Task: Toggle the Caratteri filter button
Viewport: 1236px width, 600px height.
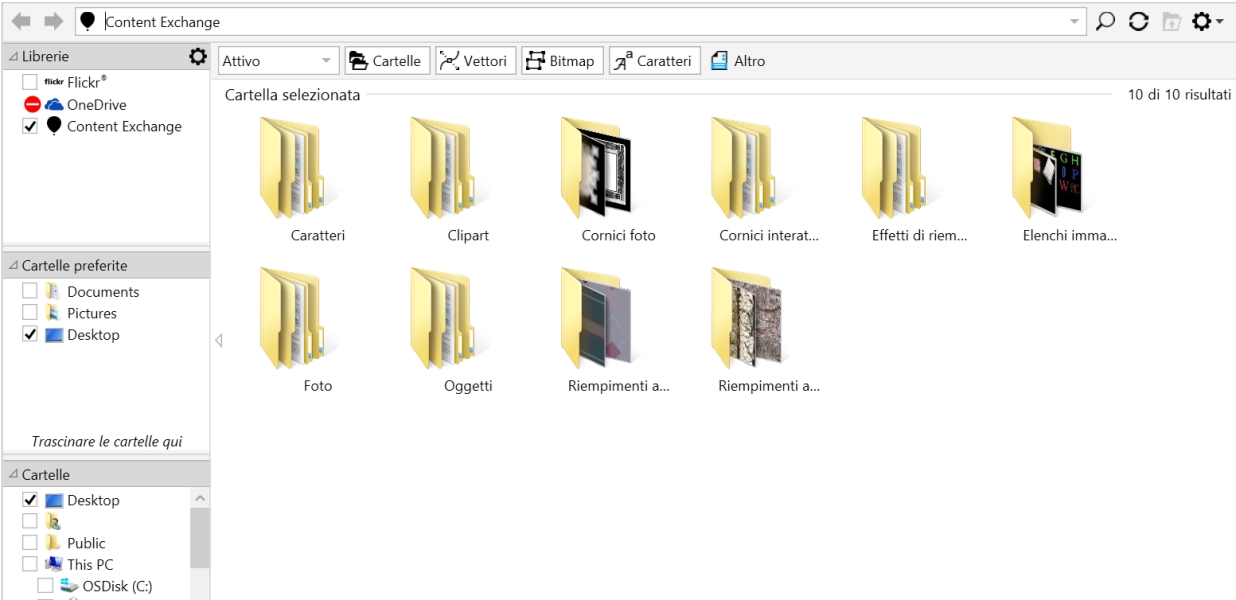Action: point(654,61)
